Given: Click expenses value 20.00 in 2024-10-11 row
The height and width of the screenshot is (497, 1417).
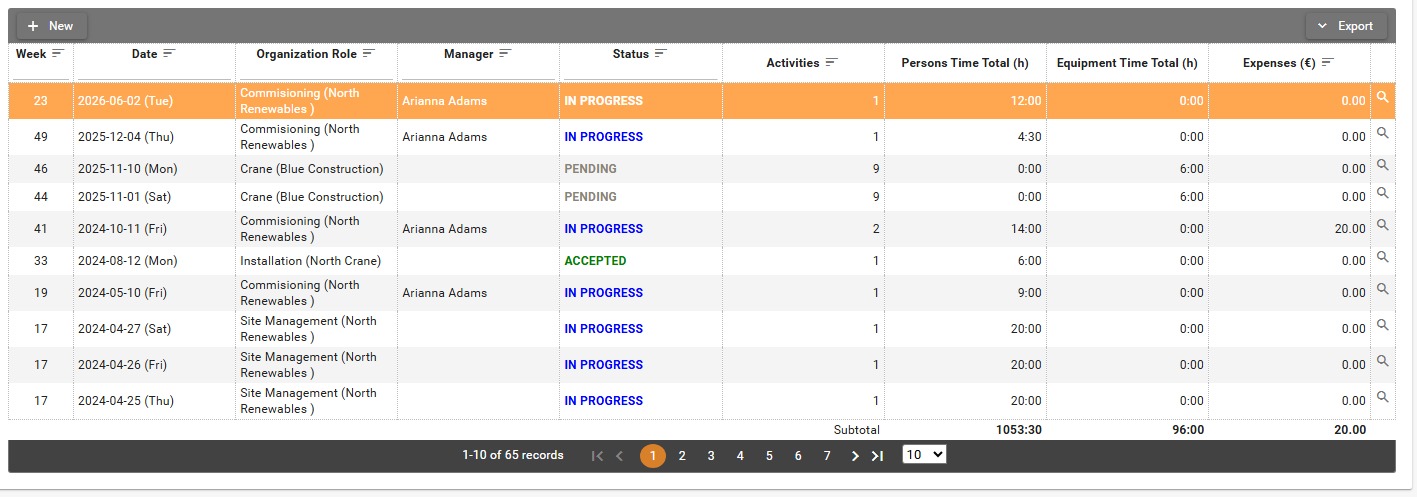Looking at the screenshot, I should (1349, 229).
